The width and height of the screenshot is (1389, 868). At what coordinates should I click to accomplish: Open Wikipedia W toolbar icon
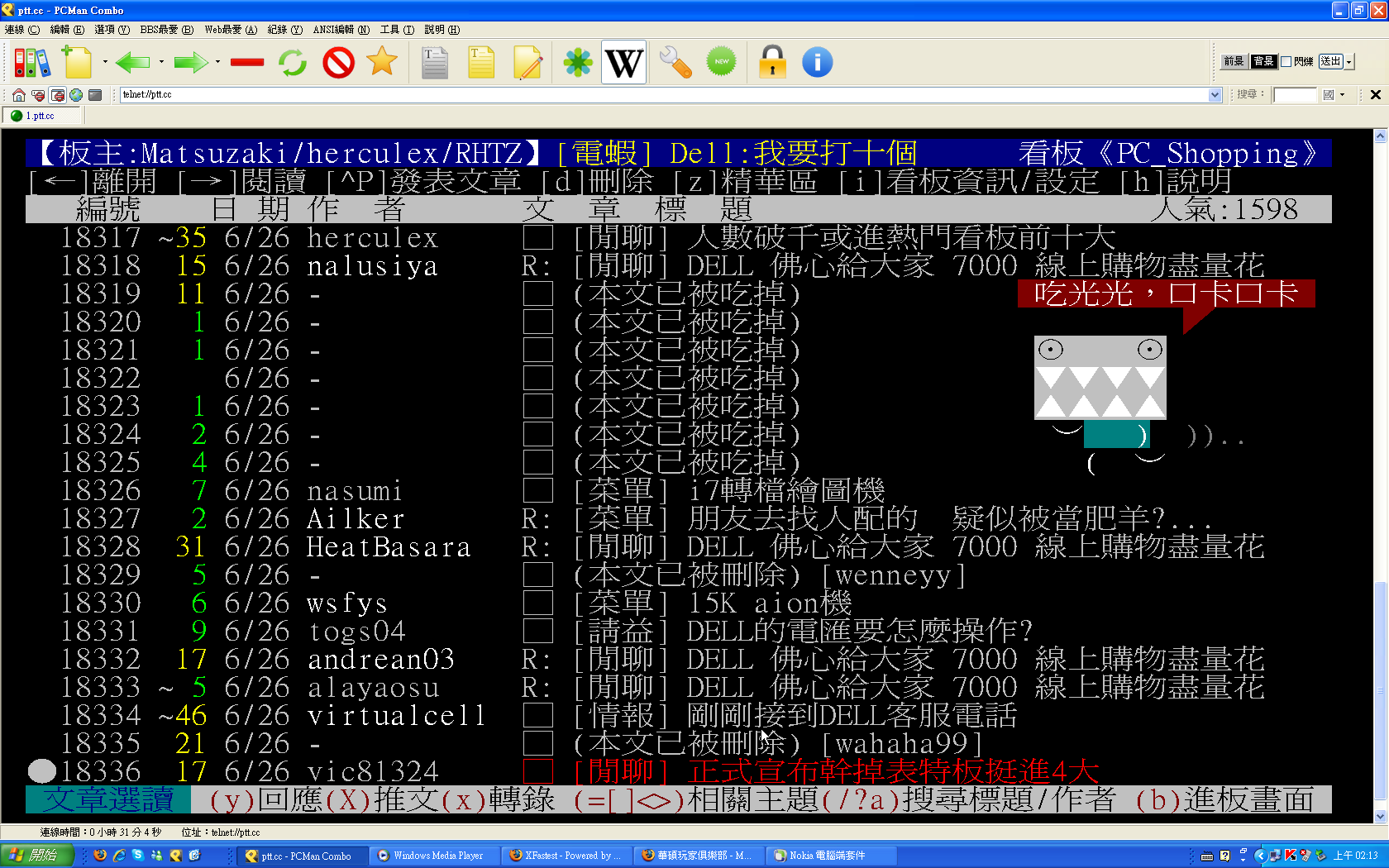tap(623, 63)
